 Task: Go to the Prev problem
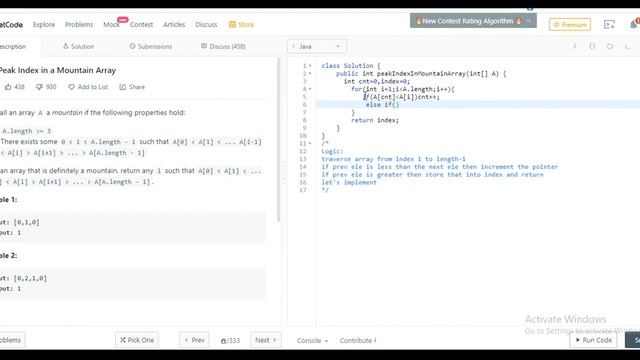coord(194,340)
